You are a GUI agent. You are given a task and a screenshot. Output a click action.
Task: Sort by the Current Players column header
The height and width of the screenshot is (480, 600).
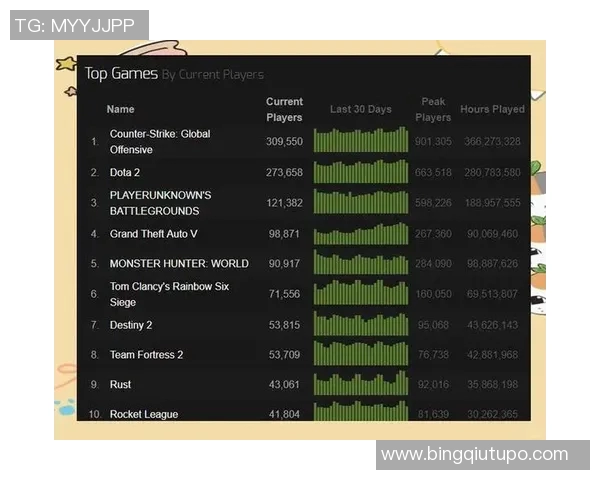(x=284, y=110)
